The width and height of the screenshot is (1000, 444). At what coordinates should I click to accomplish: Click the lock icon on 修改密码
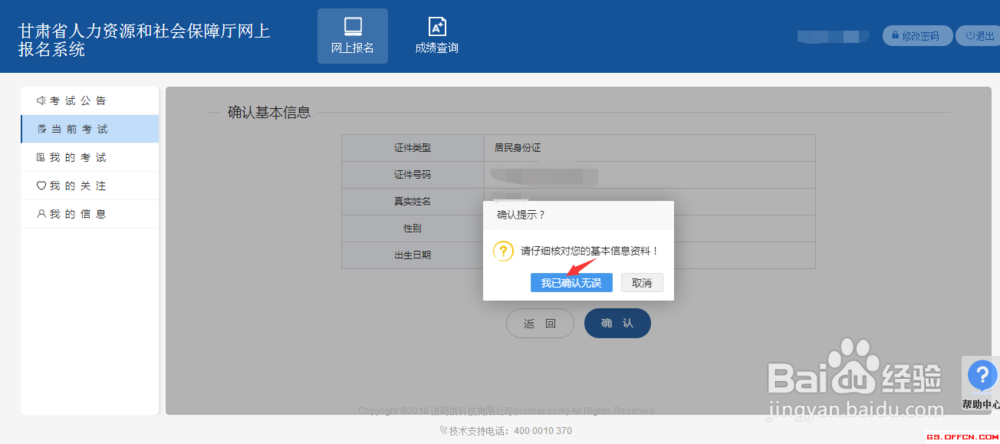click(895, 36)
